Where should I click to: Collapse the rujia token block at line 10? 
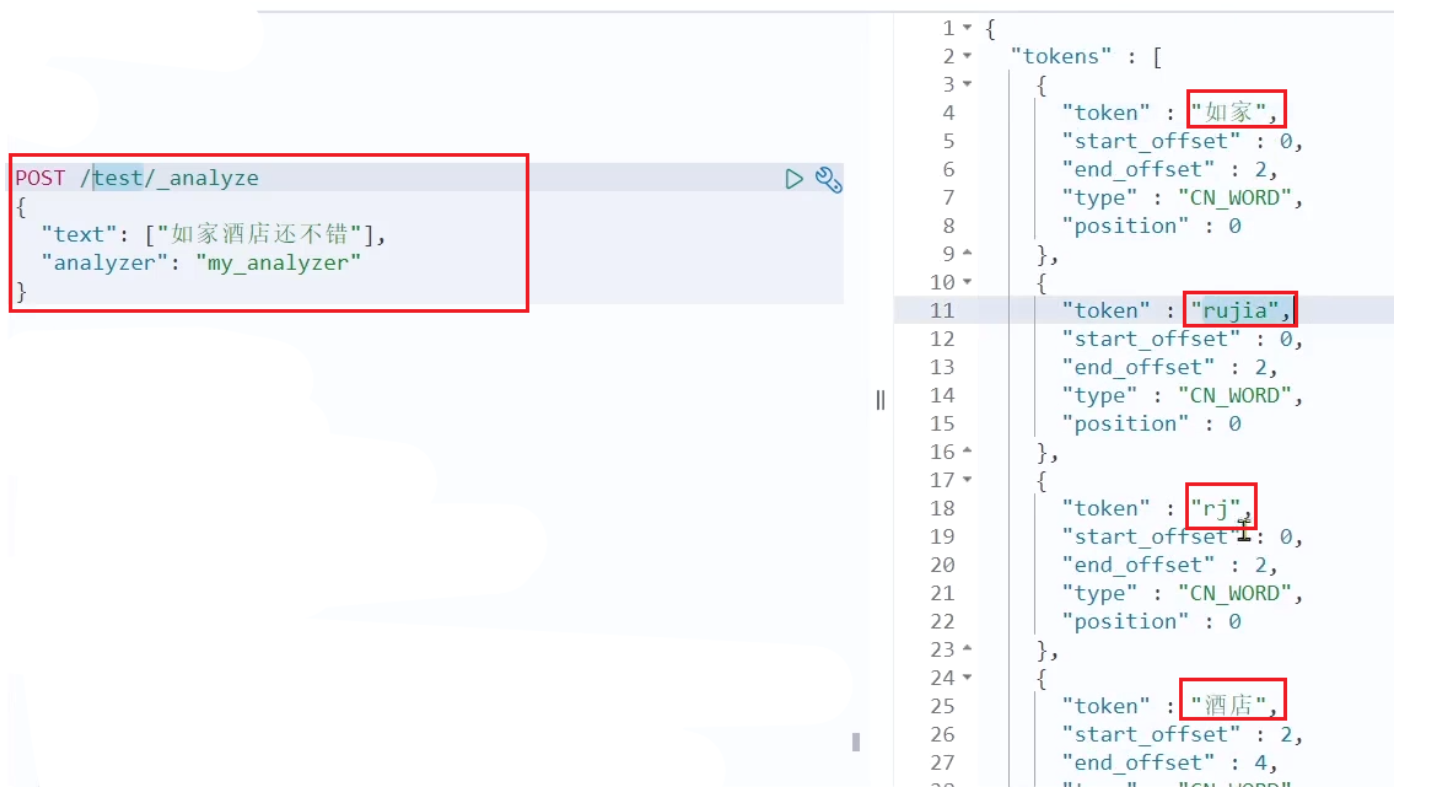(x=967, y=282)
